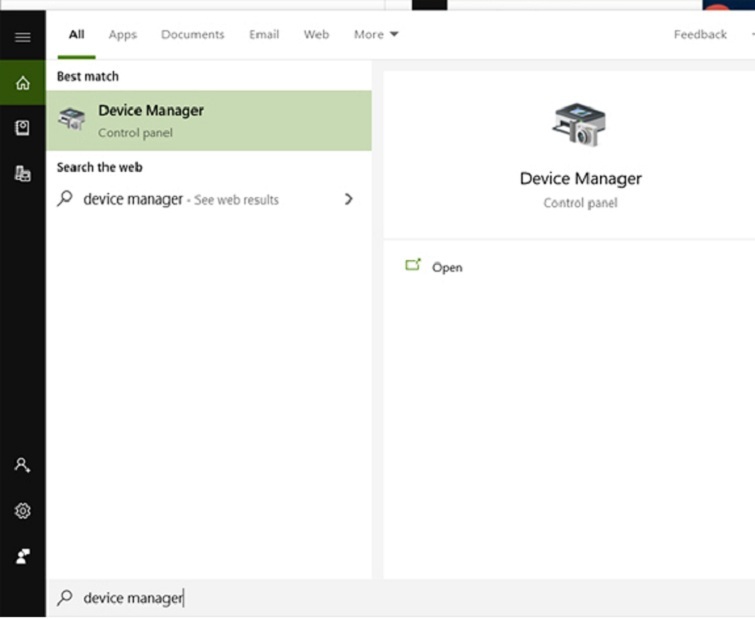The height and width of the screenshot is (619, 755).
Task: Open the user account icon
Action: click(22, 465)
